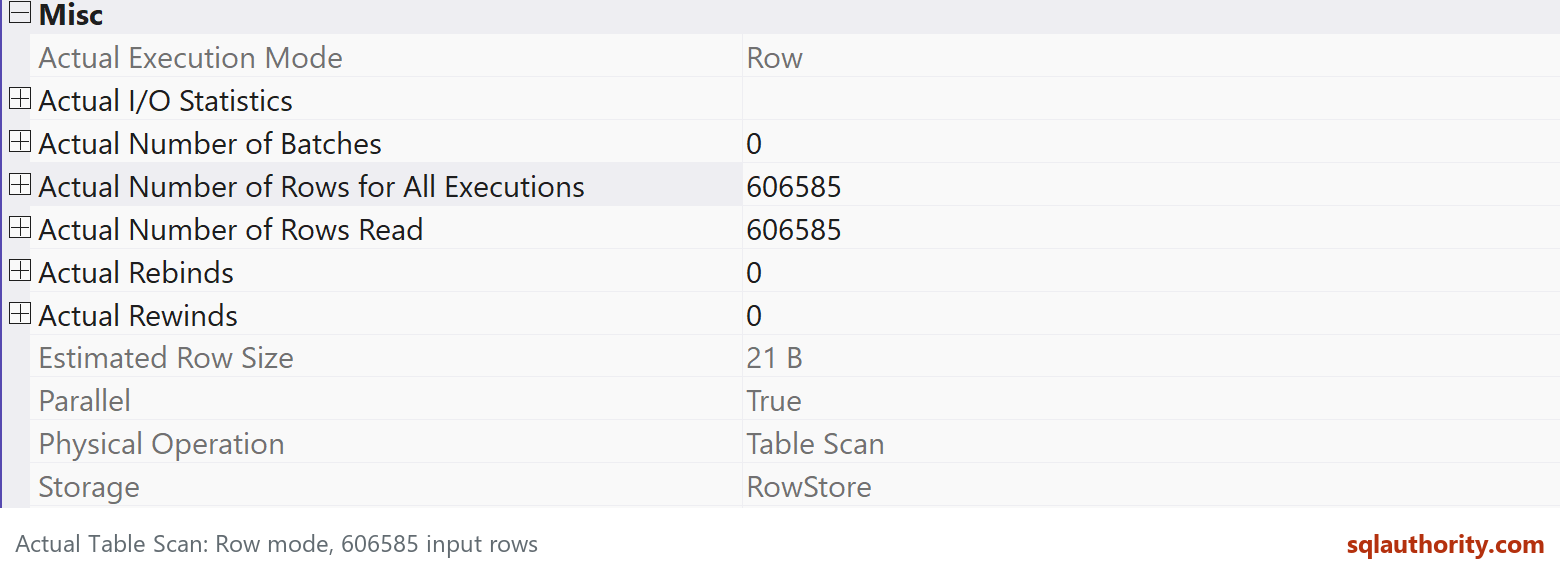Expand Actual Number of Rows Read
The width and height of the screenshot is (1560, 572).
point(20,228)
